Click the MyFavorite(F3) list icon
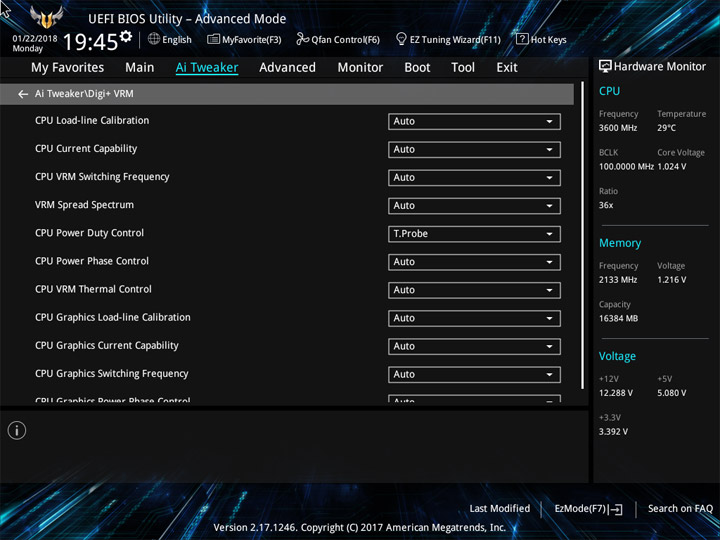720x540 pixels. (213, 39)
